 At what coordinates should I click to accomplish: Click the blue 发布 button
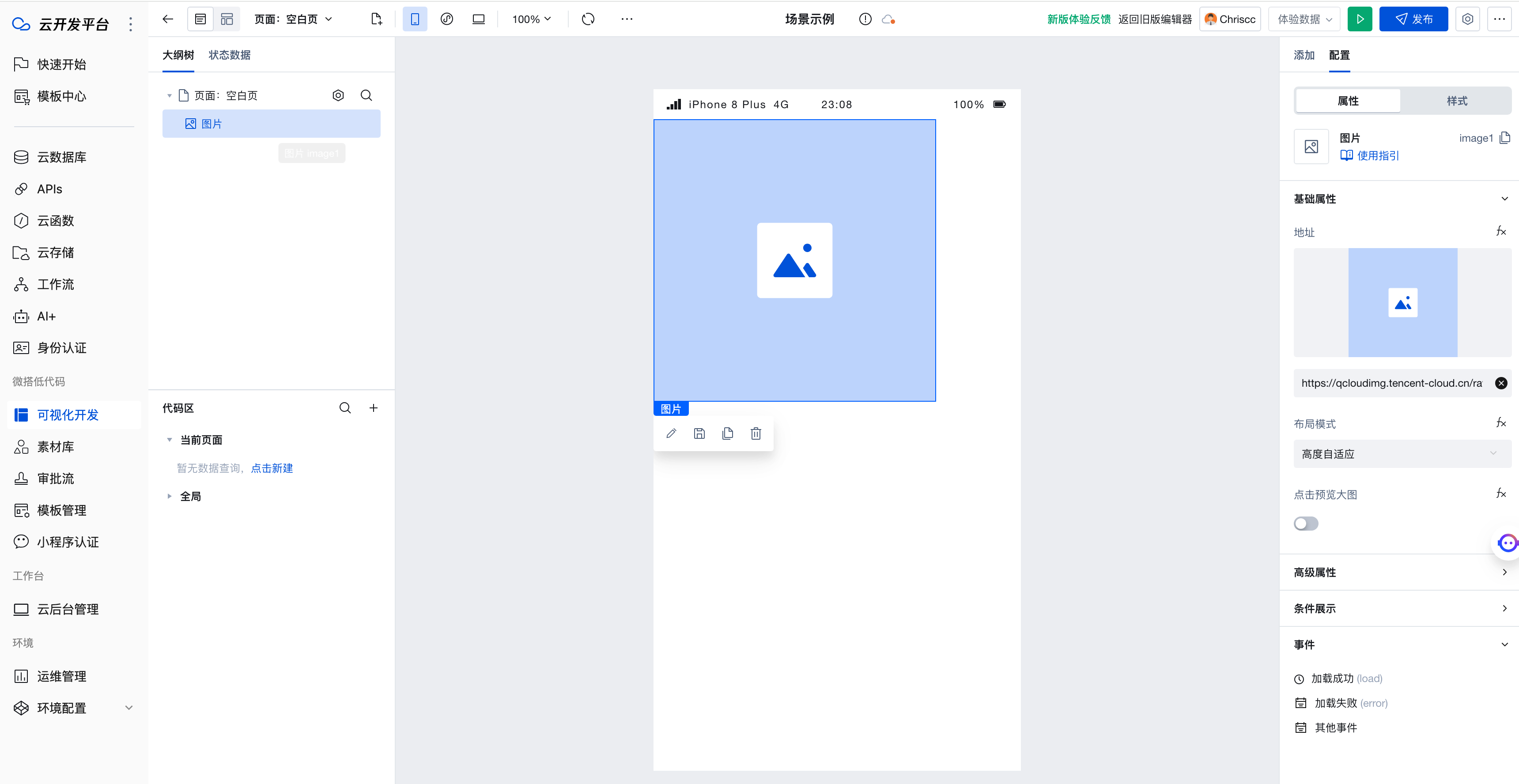coord(1413,19)
